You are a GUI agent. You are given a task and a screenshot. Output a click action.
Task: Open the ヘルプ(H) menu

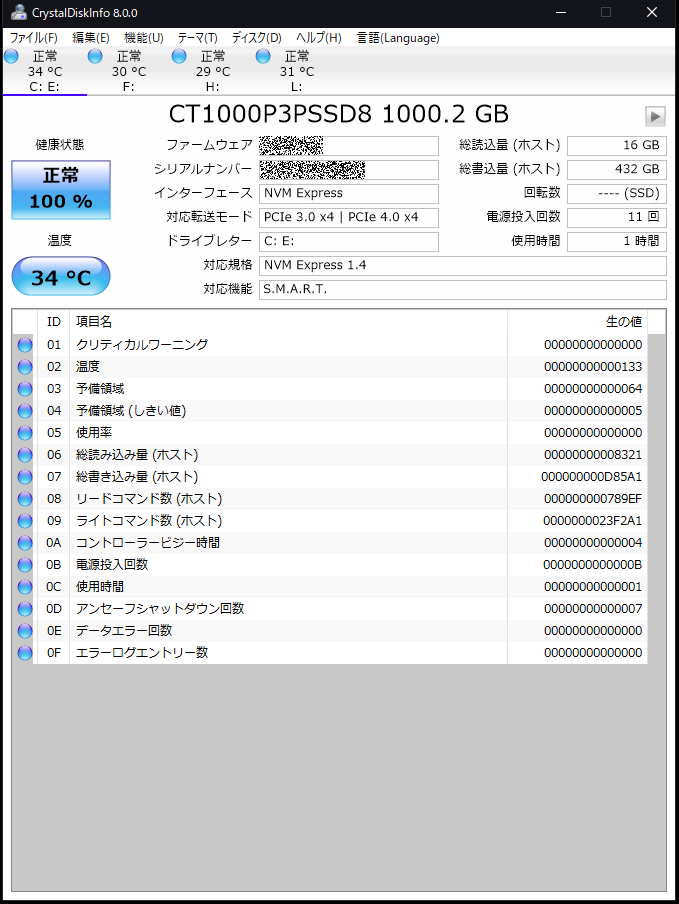[318, 38]
